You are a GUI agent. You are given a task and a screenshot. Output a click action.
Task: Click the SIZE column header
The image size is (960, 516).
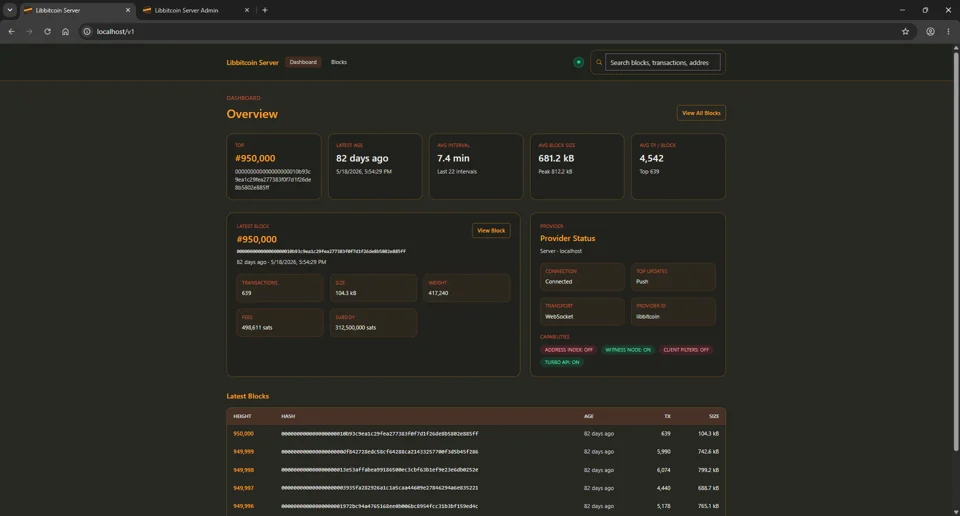tap(714, 416)
